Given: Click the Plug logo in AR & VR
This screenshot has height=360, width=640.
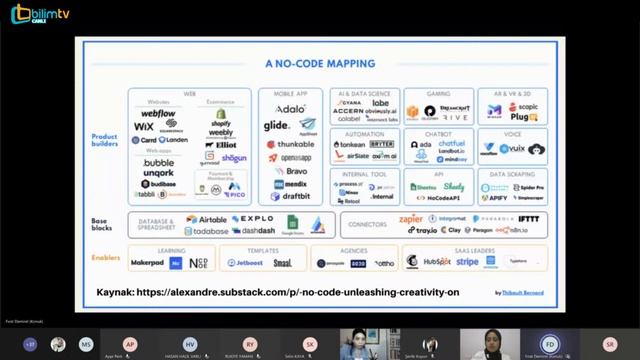Looking at the screenshot, I should pyautogui.click(x=524, y=117).
